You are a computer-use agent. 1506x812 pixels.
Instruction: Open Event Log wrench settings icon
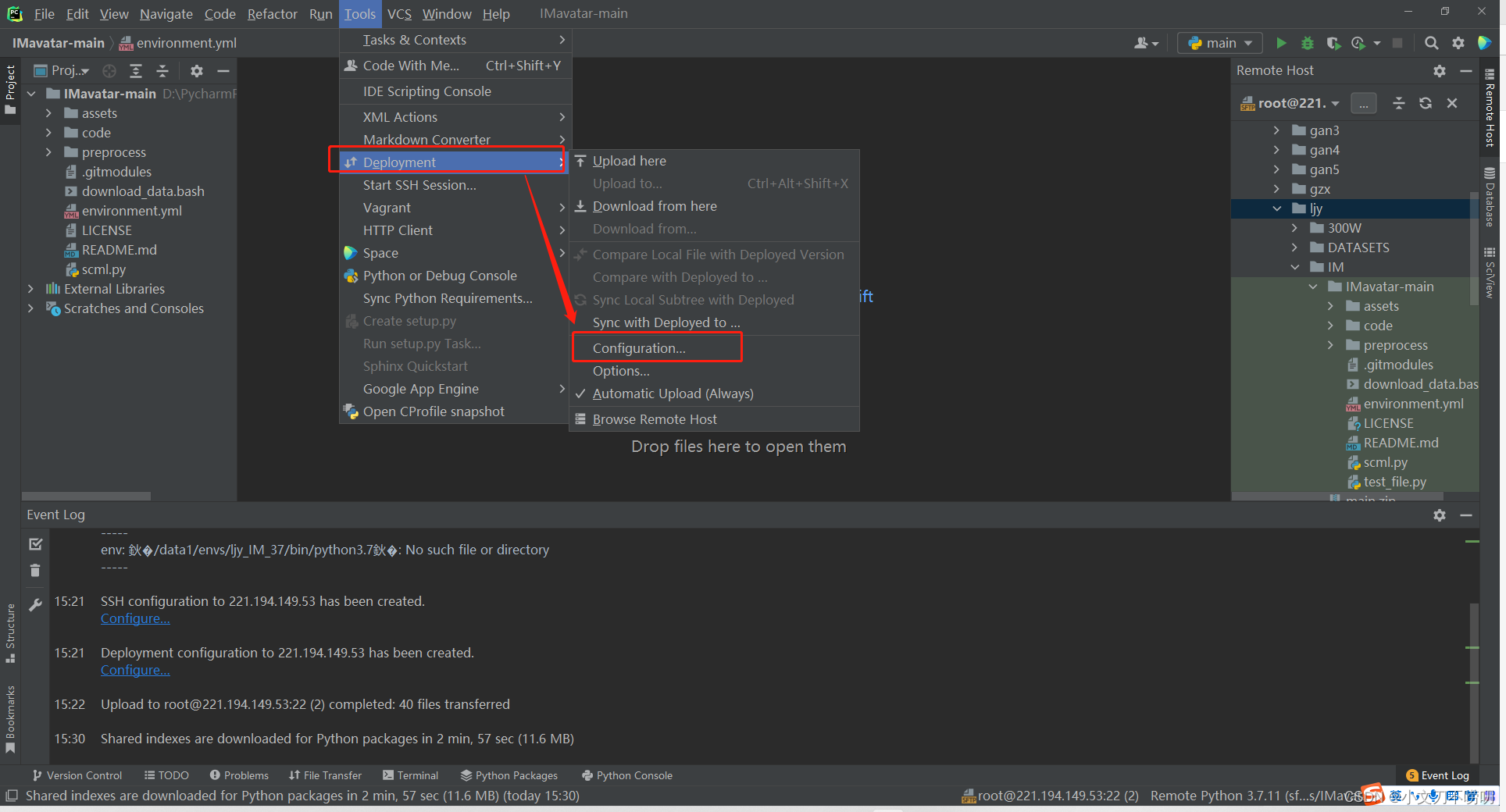[x=35, y=605]
